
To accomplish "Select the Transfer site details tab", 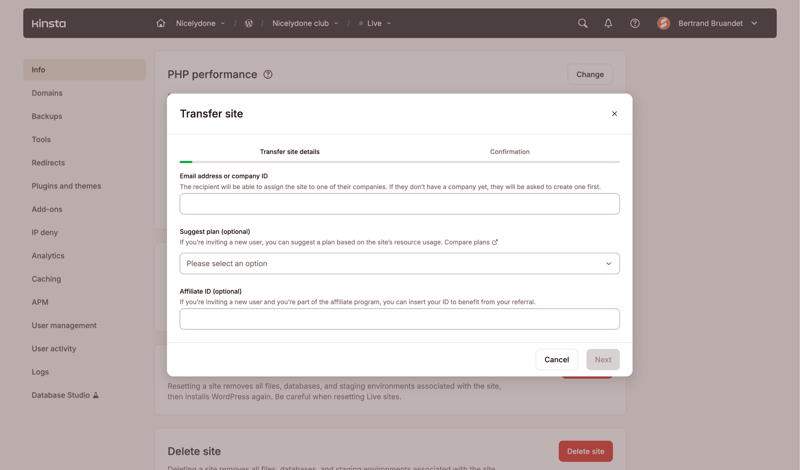I will (290, 152).
